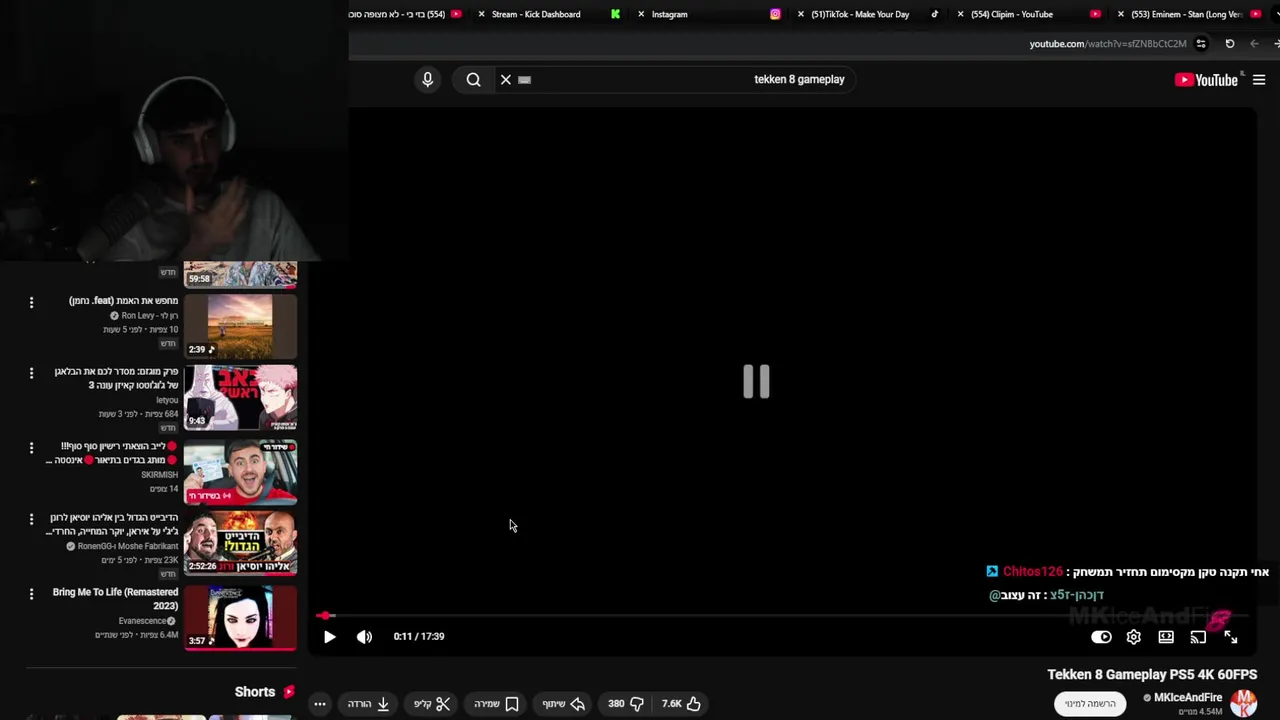Go back in browser history

1254,44
